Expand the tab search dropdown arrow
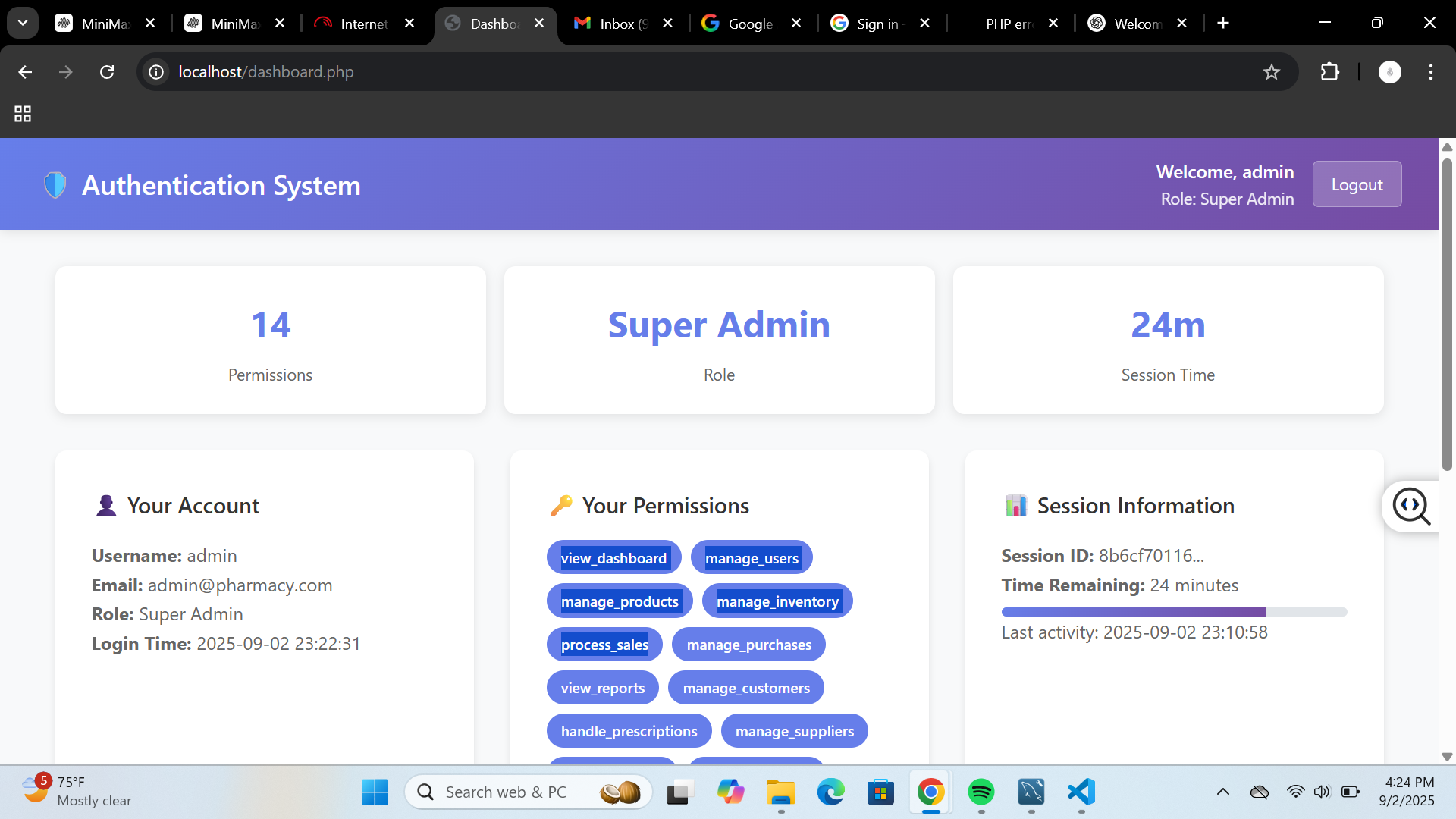Screen dimensions: 1456x819 [23, 23]
